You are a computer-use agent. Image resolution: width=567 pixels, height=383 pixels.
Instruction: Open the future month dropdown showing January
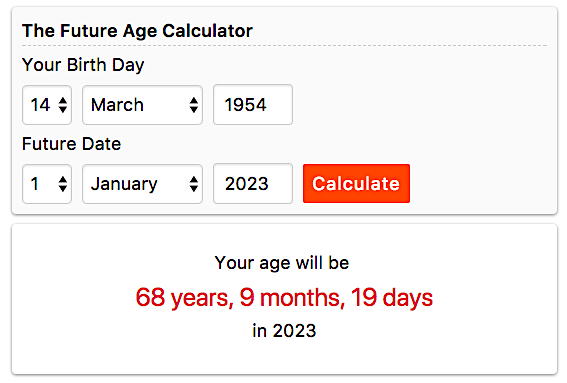click(x=142, y=184)
